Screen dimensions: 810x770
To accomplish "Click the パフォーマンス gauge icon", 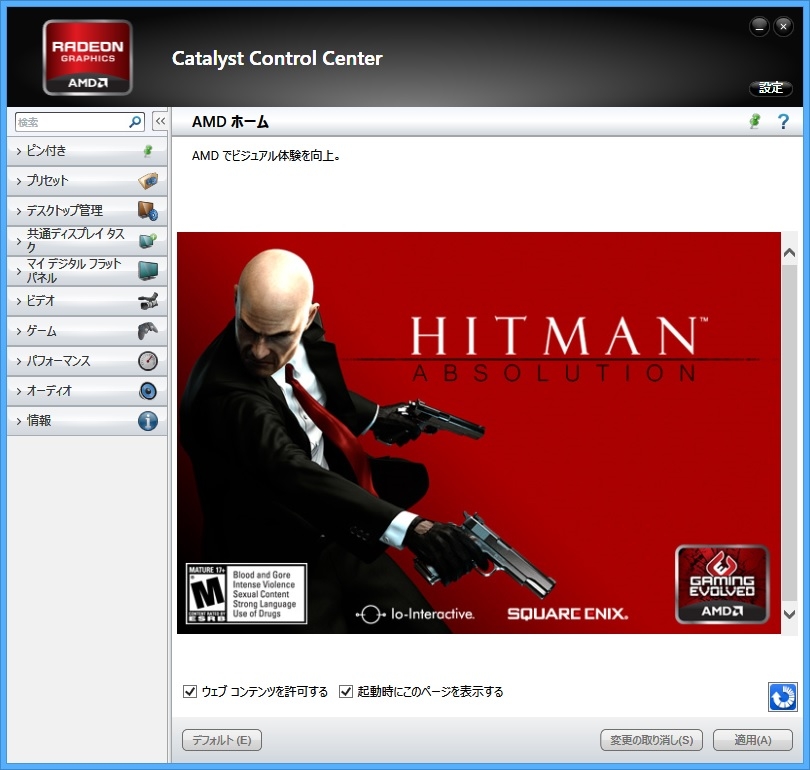I will (148, 361).
